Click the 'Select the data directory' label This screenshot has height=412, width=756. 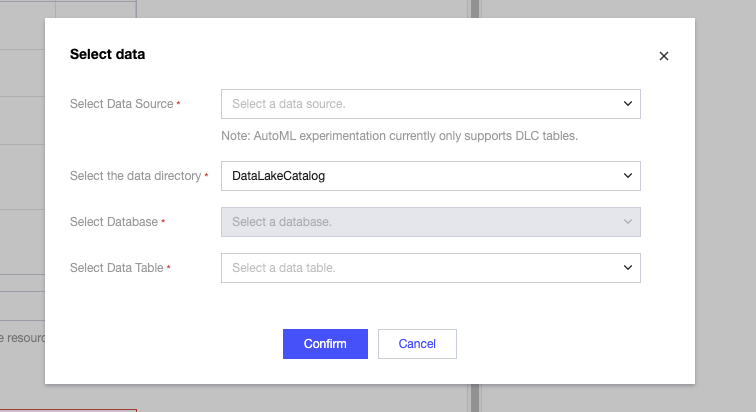[135, 176]
